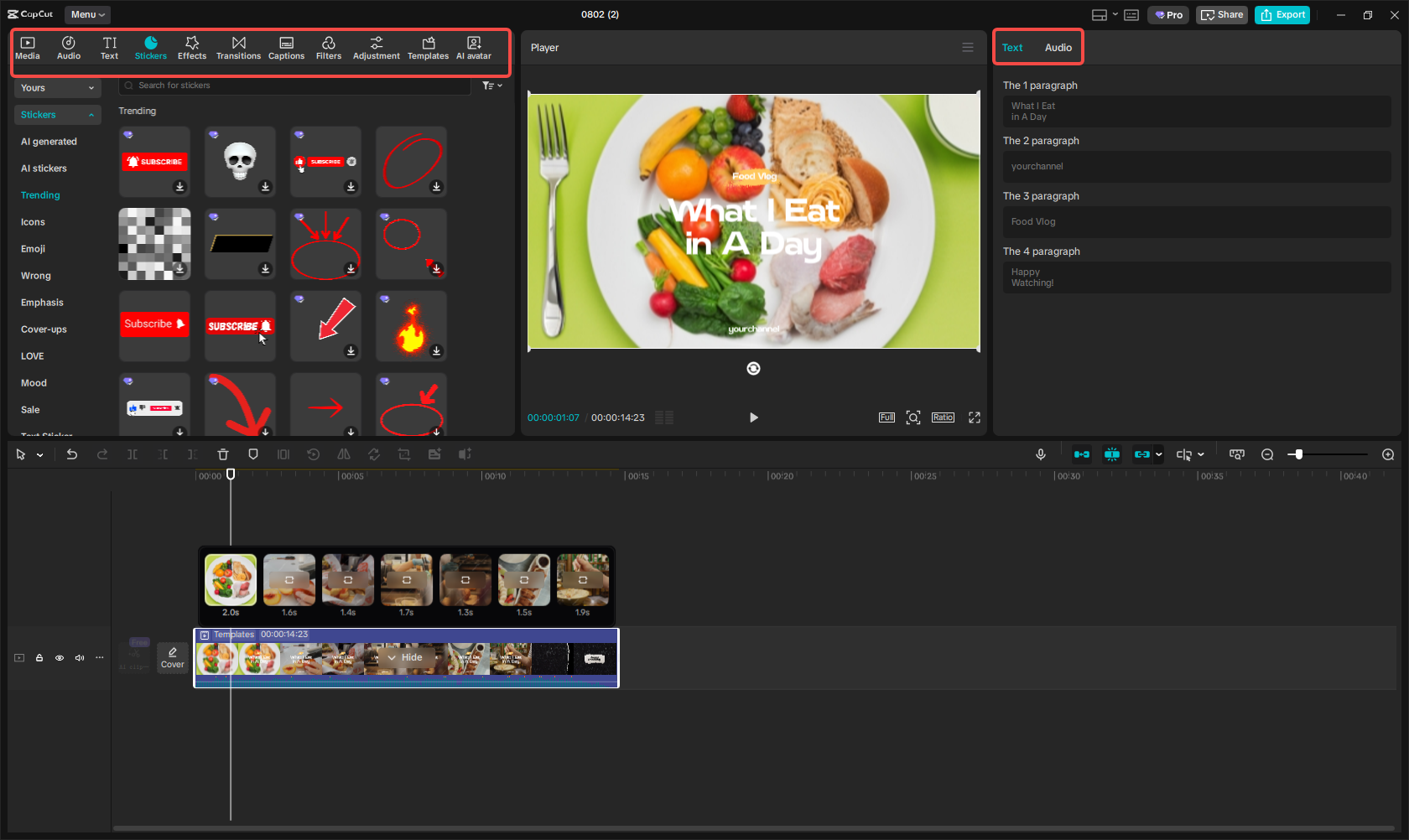Expand the Yours dropdown in stickers panel
Screen dimensions: 1409x840
[57, 88]
